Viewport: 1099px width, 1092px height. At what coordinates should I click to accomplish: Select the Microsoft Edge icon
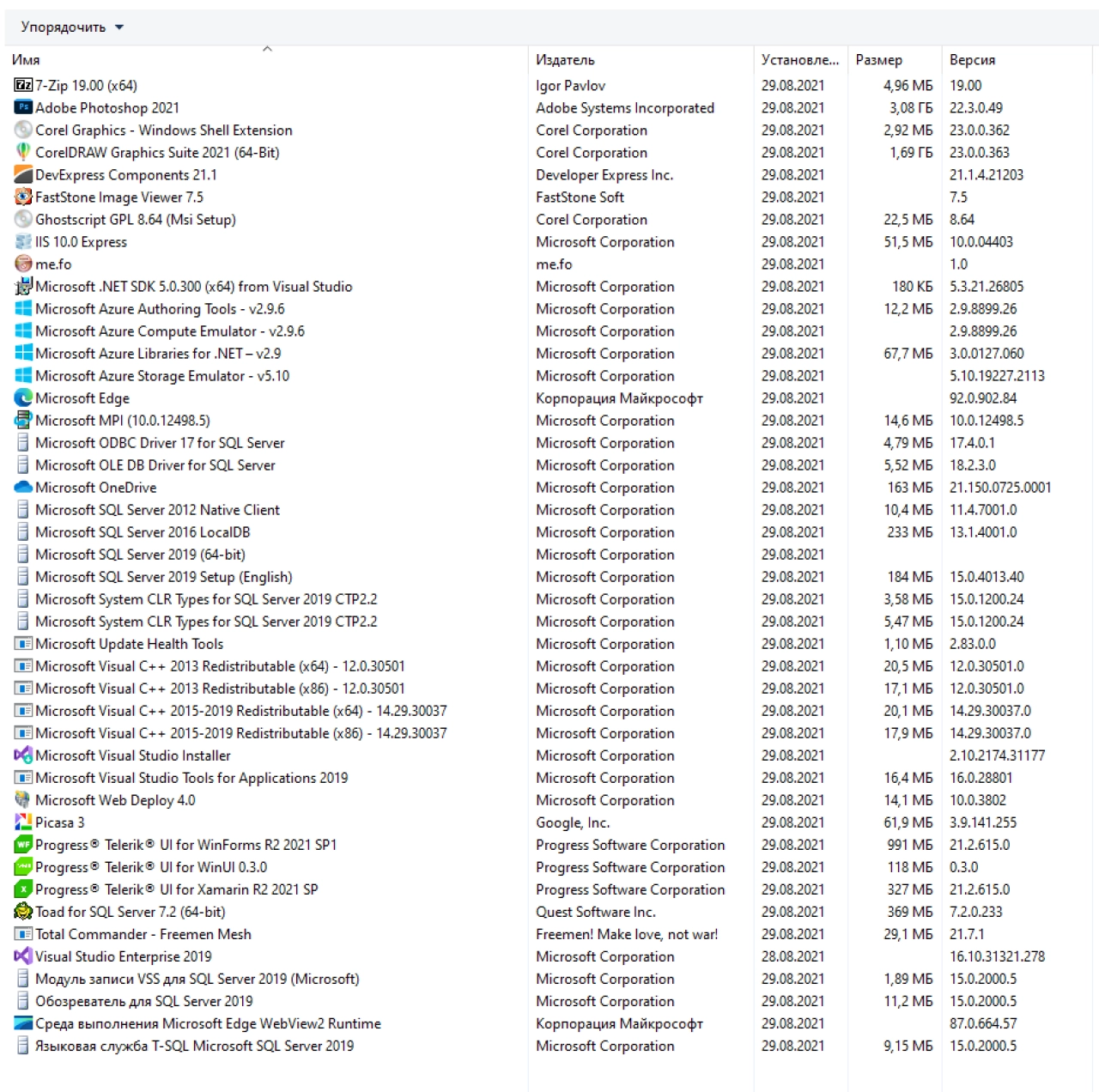click(x=23, y=397)
